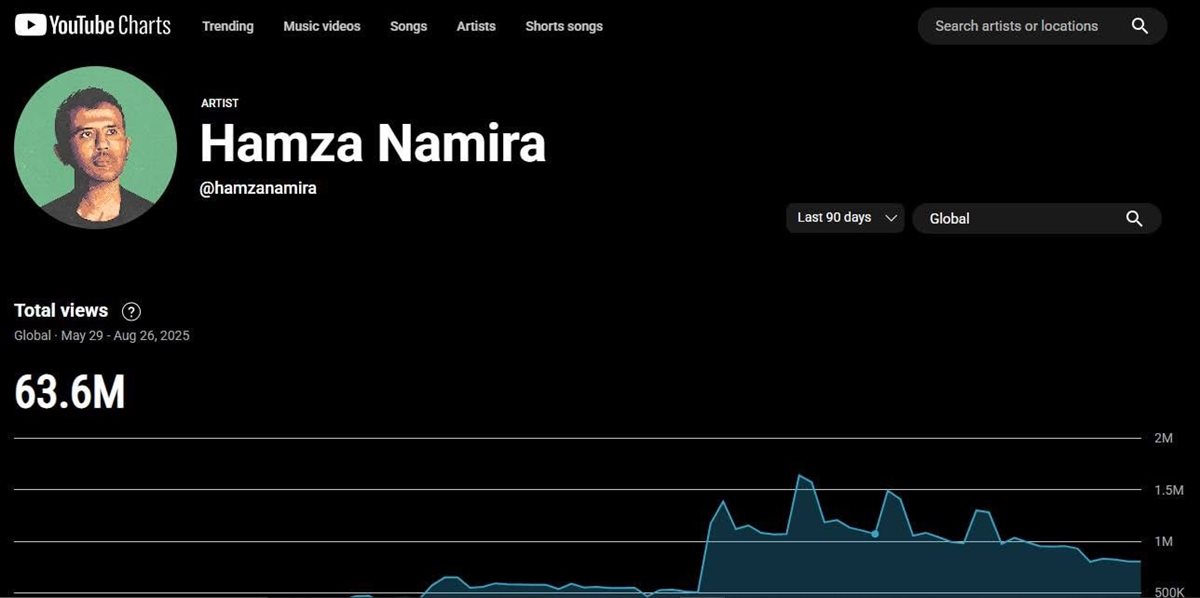Open the Trending charts tab
The width and height of the screenshot is (1200, 598).
228,26
